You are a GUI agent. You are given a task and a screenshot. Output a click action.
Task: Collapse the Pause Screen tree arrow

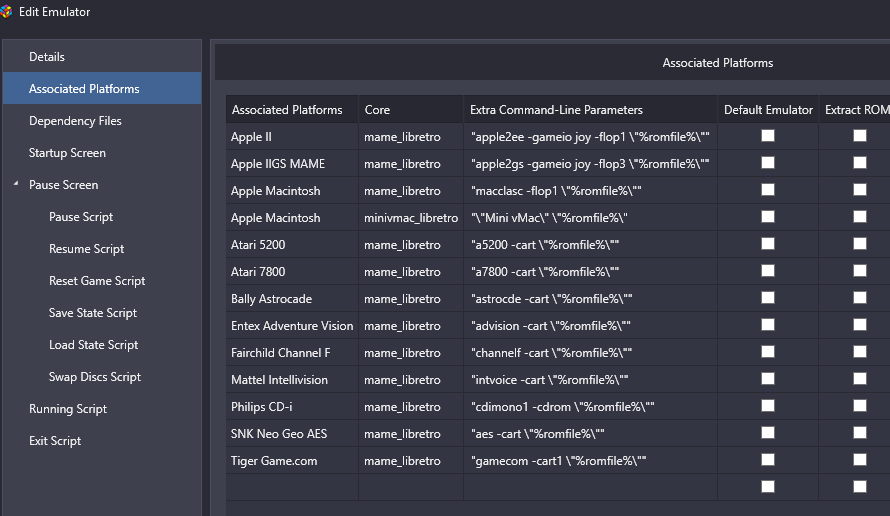[16, 184]
